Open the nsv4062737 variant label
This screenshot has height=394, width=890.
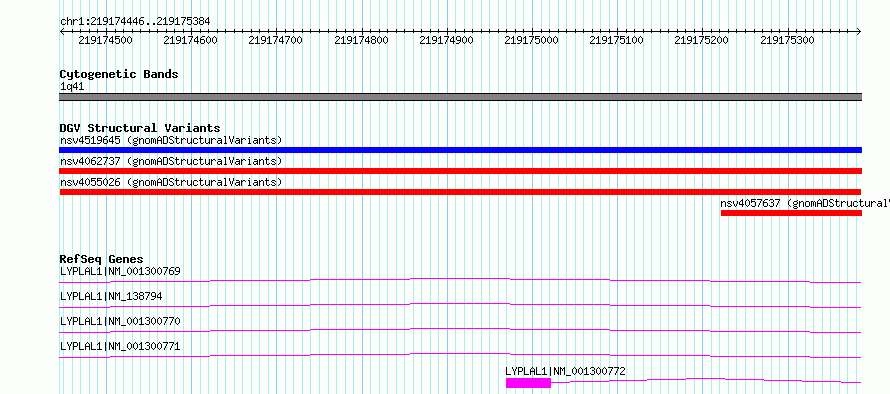click(x=171, y=161)
